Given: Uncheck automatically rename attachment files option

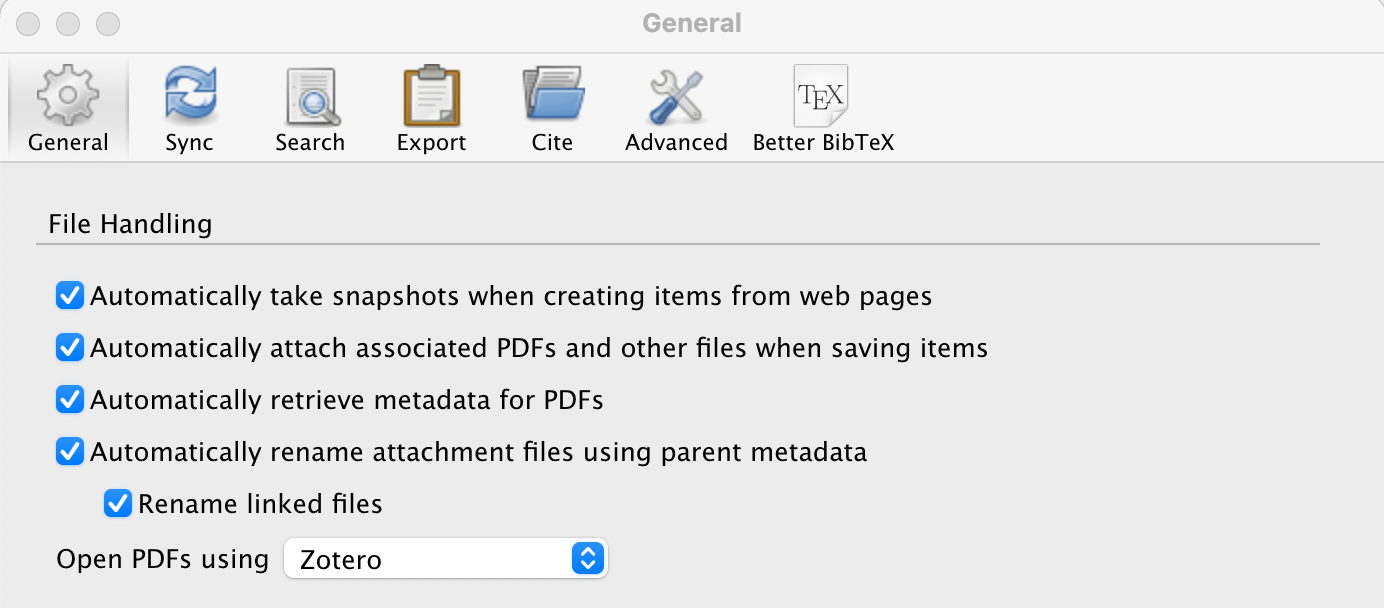Looking at the screenshot, I should click(70, 452).
